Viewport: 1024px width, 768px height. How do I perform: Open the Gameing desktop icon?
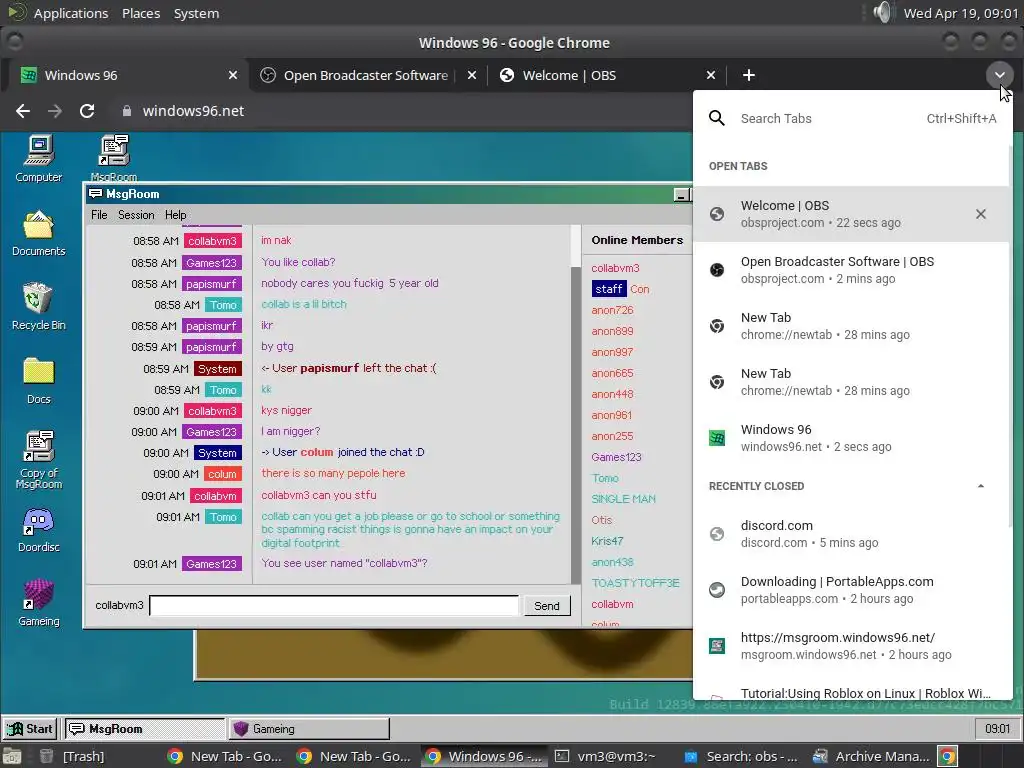point(39,603)
